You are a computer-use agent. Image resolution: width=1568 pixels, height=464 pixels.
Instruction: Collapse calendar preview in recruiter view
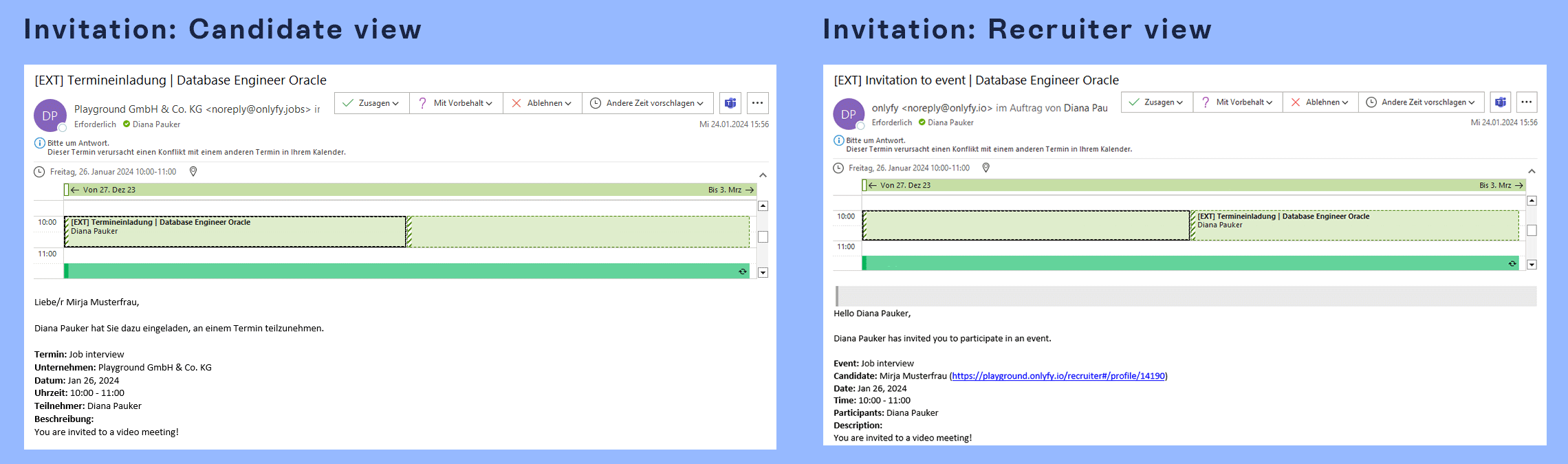(x=1532, y=171)
